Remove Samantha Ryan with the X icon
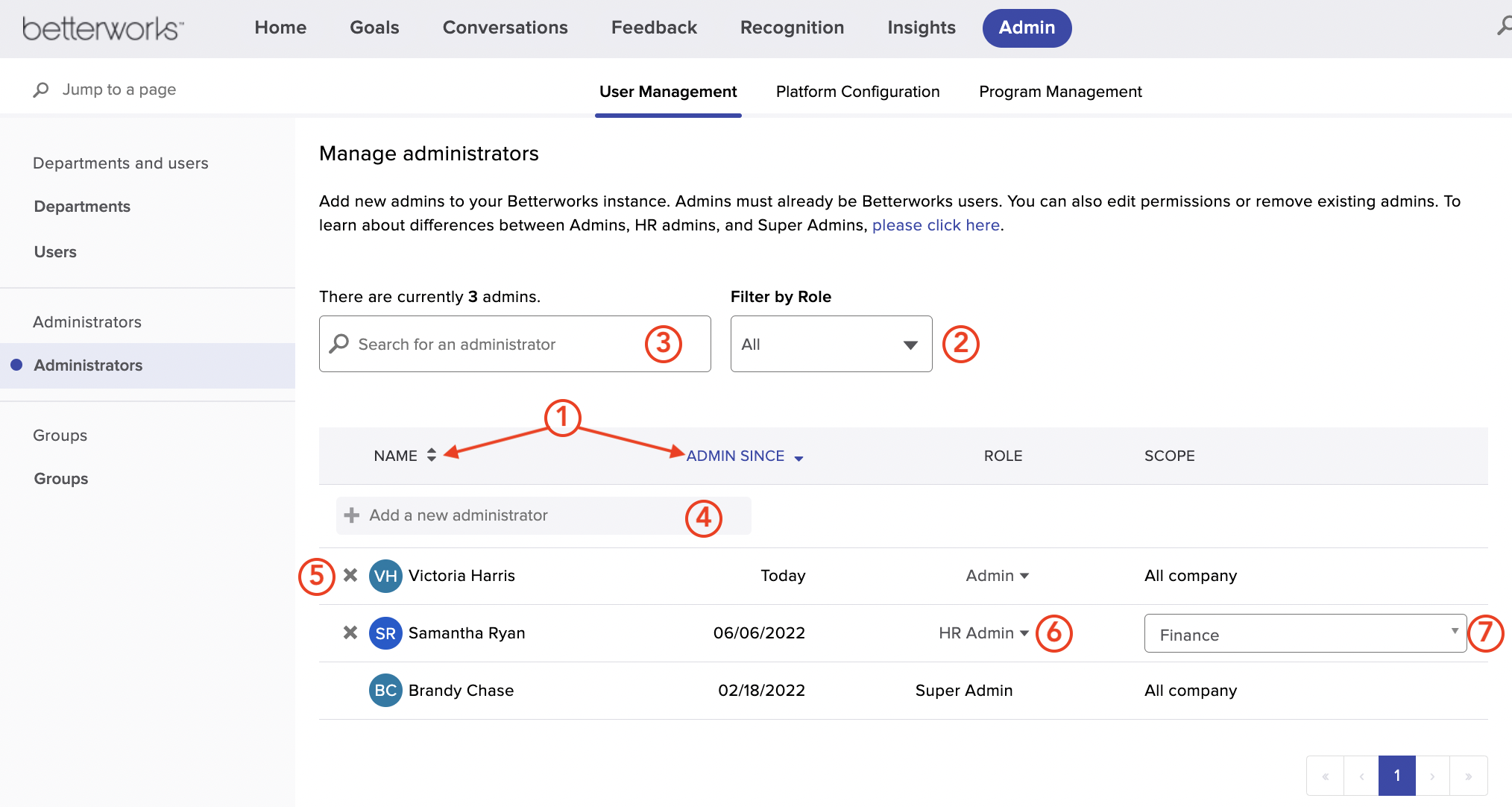1512x807 pixels. coord(350,632)
